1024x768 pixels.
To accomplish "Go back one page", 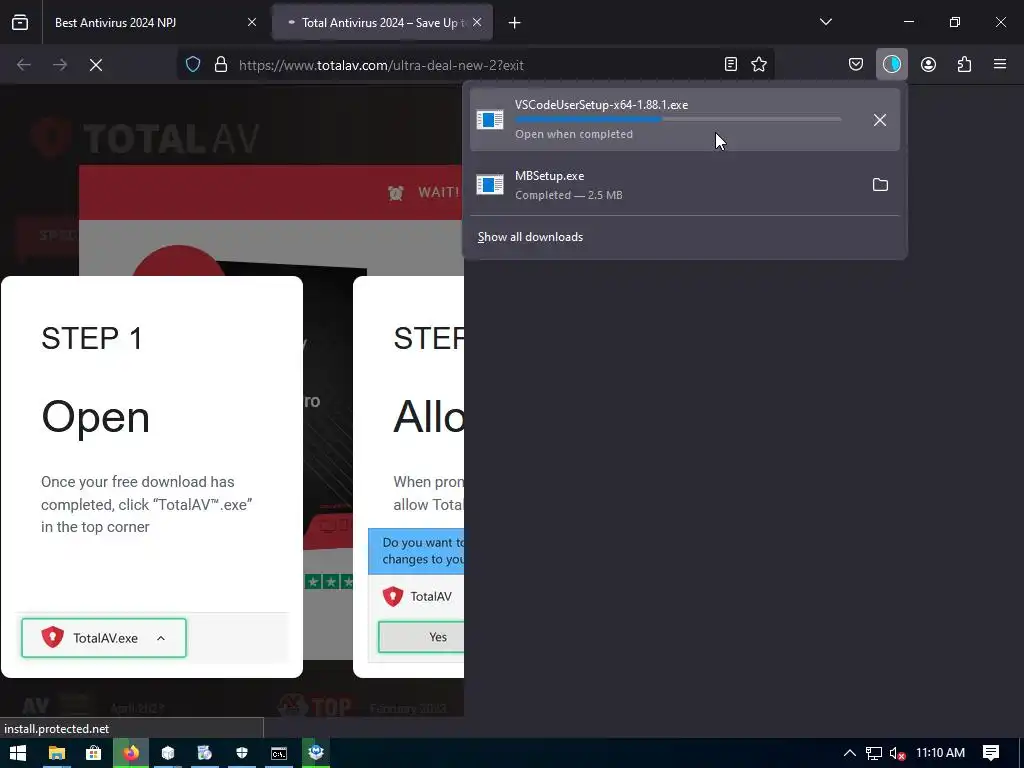I will [24, 65].
